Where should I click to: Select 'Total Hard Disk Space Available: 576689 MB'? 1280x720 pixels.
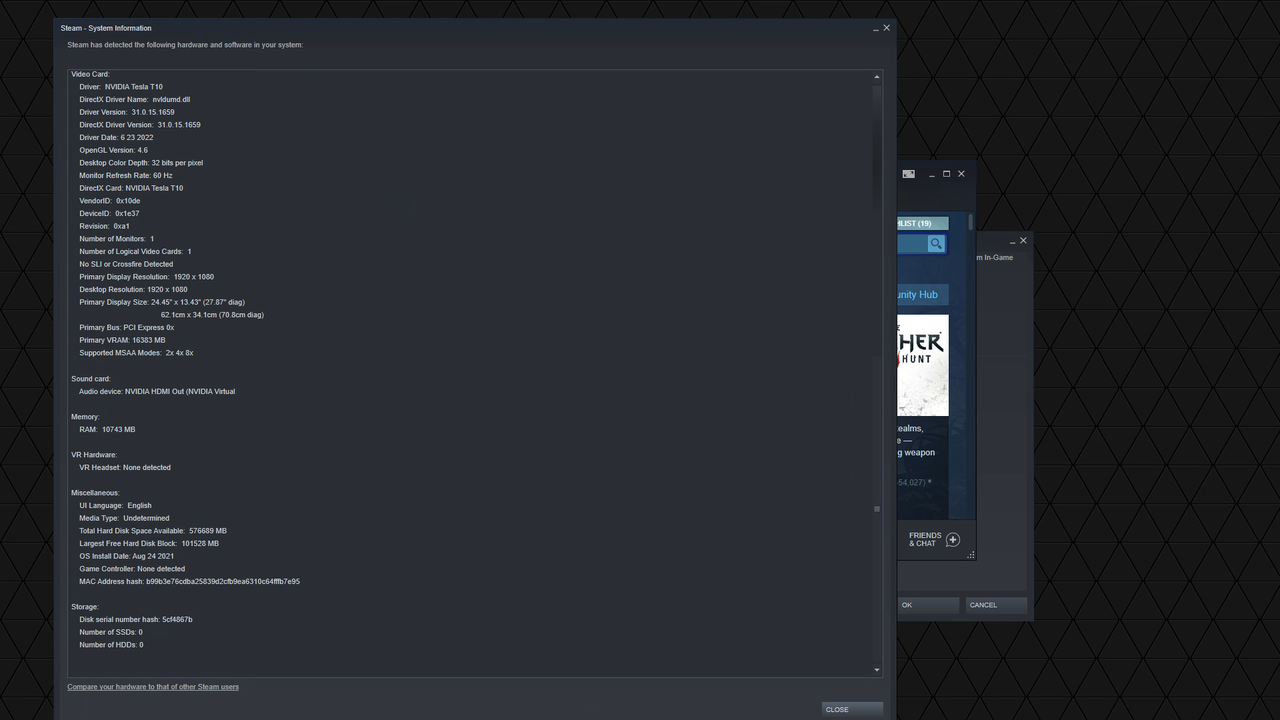[153, 531]
